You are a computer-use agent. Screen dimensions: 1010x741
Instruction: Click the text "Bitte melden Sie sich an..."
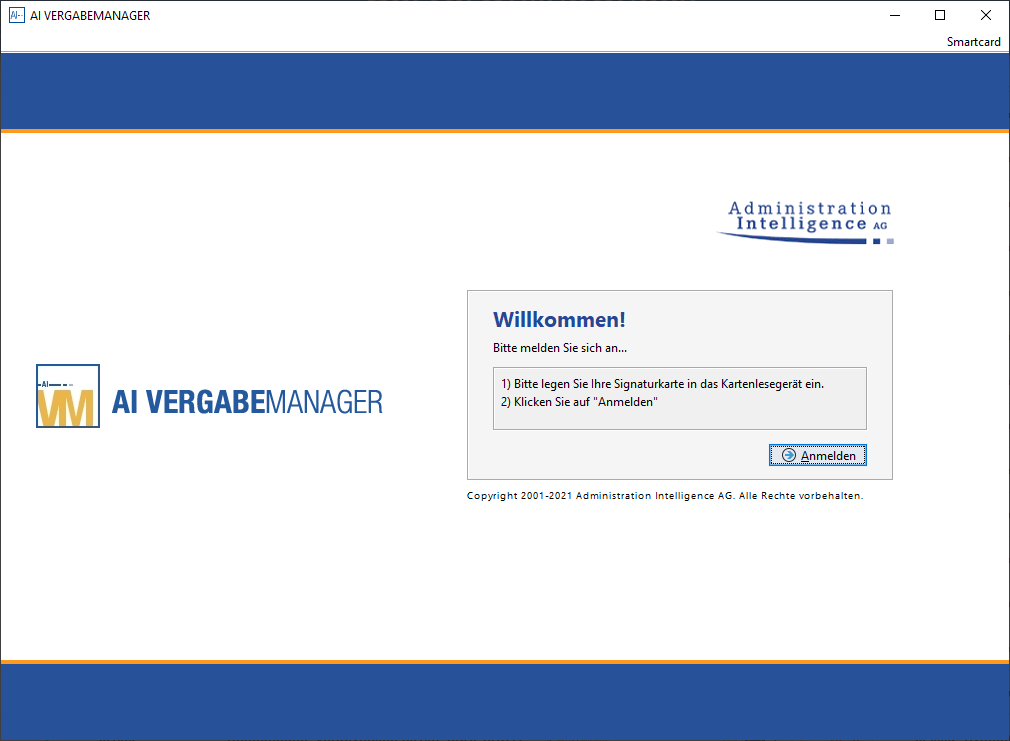point(560,348)
